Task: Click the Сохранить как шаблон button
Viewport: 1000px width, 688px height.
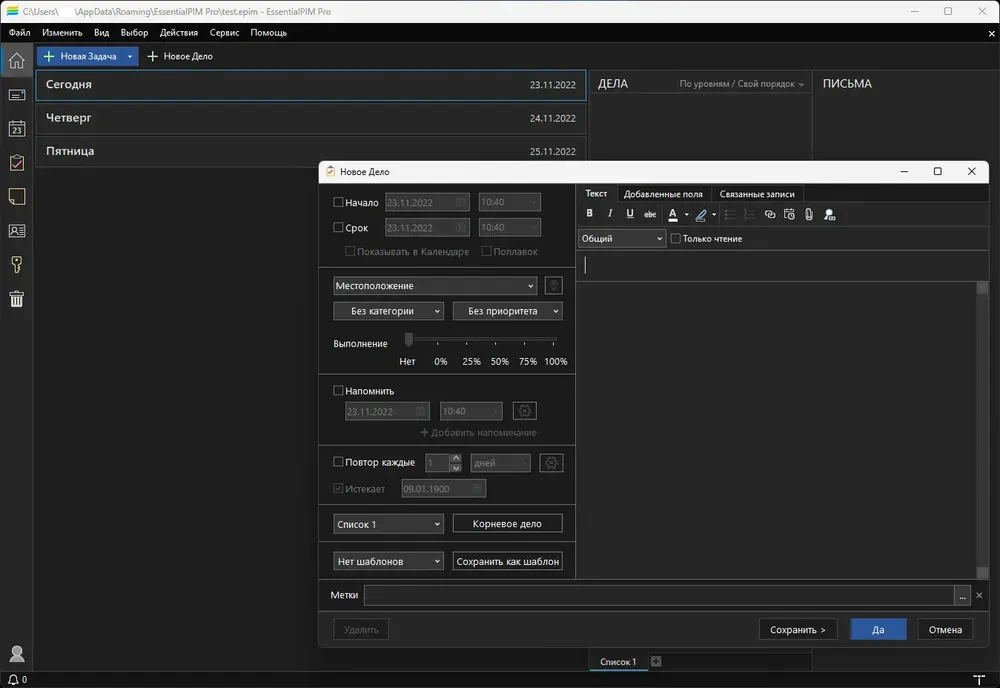Action: [x=508, y=561]
